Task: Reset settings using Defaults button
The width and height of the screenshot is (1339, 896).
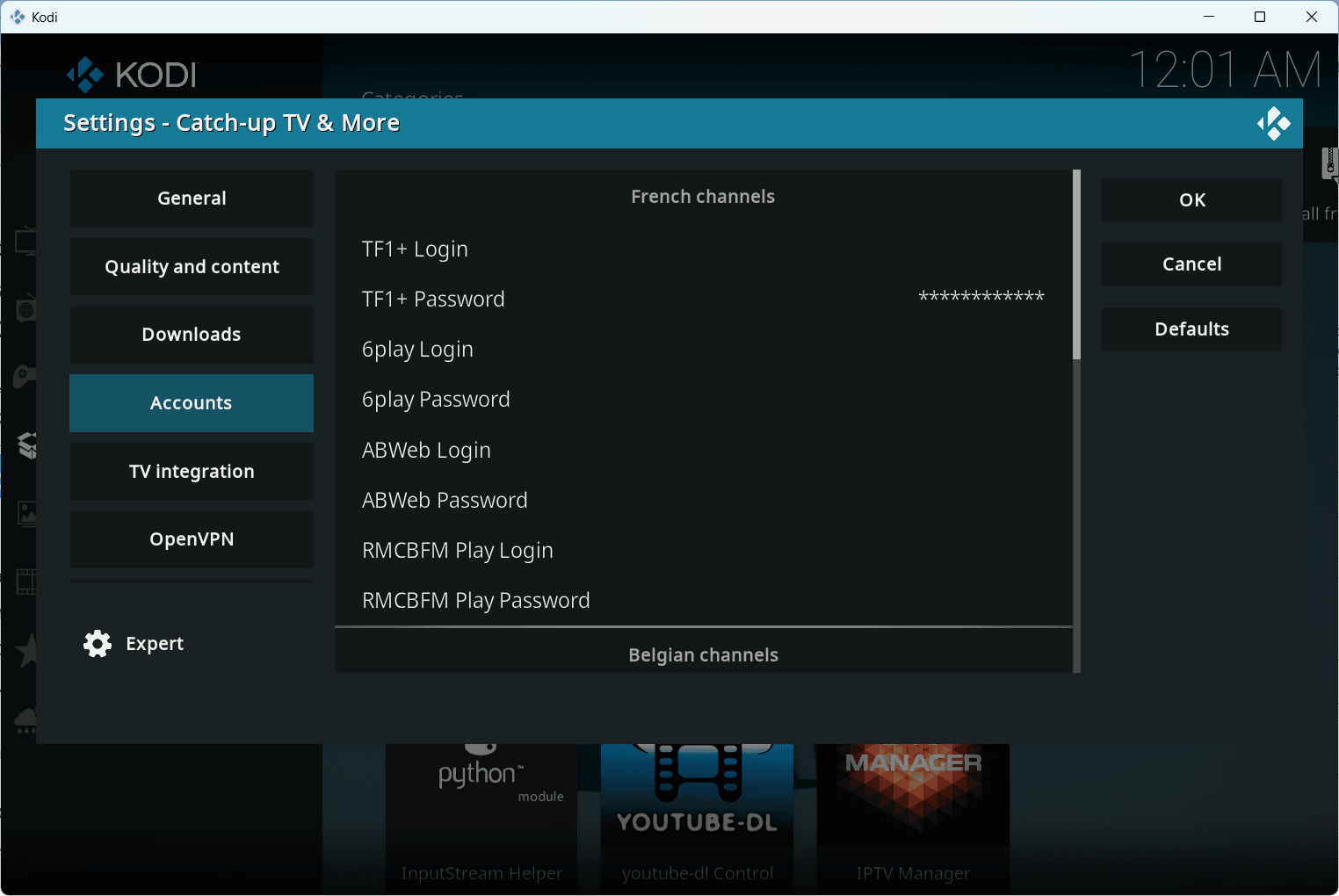Action: [1191, 329]
